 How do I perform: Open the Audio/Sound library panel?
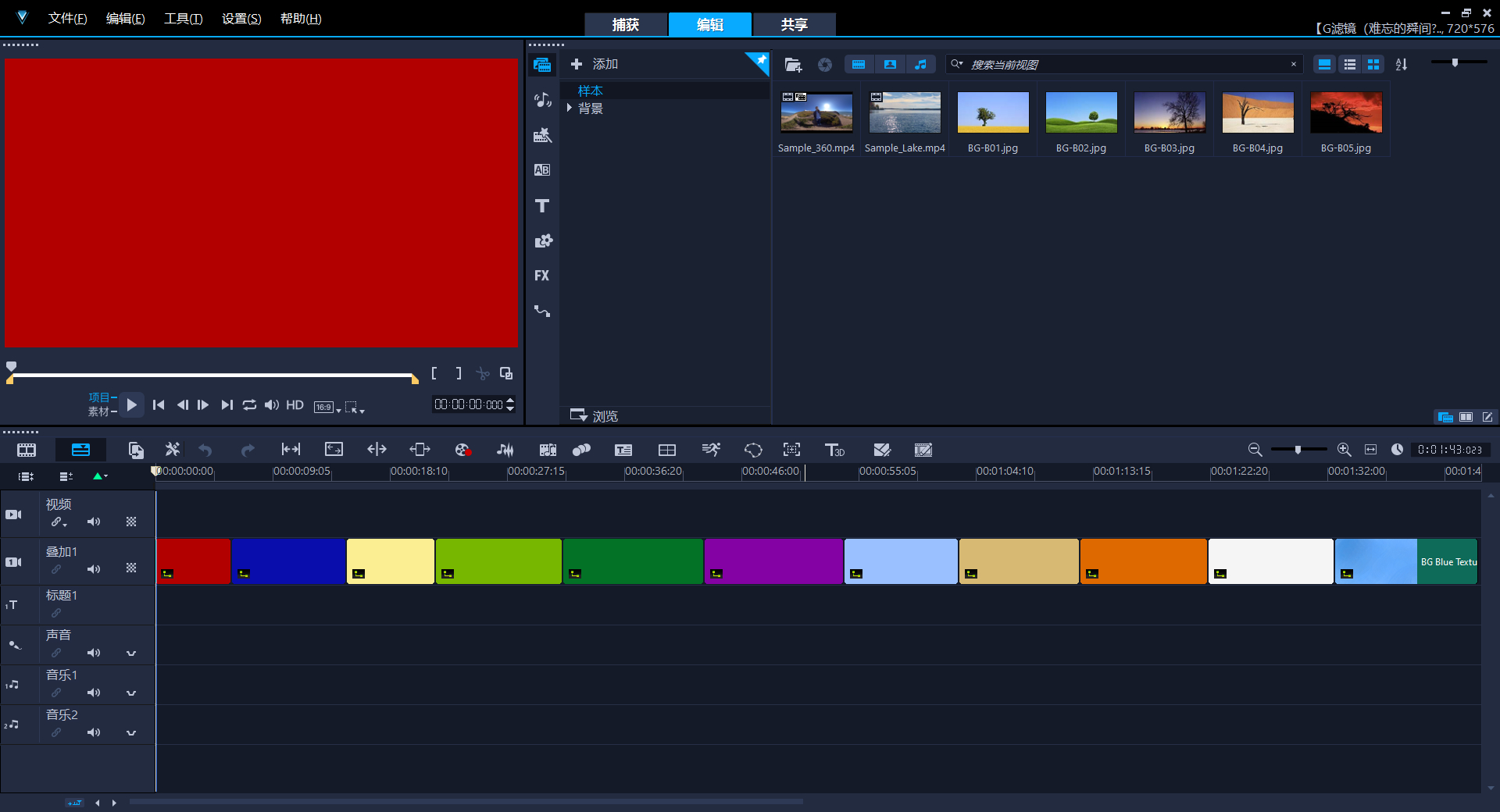tap(542, 100)
